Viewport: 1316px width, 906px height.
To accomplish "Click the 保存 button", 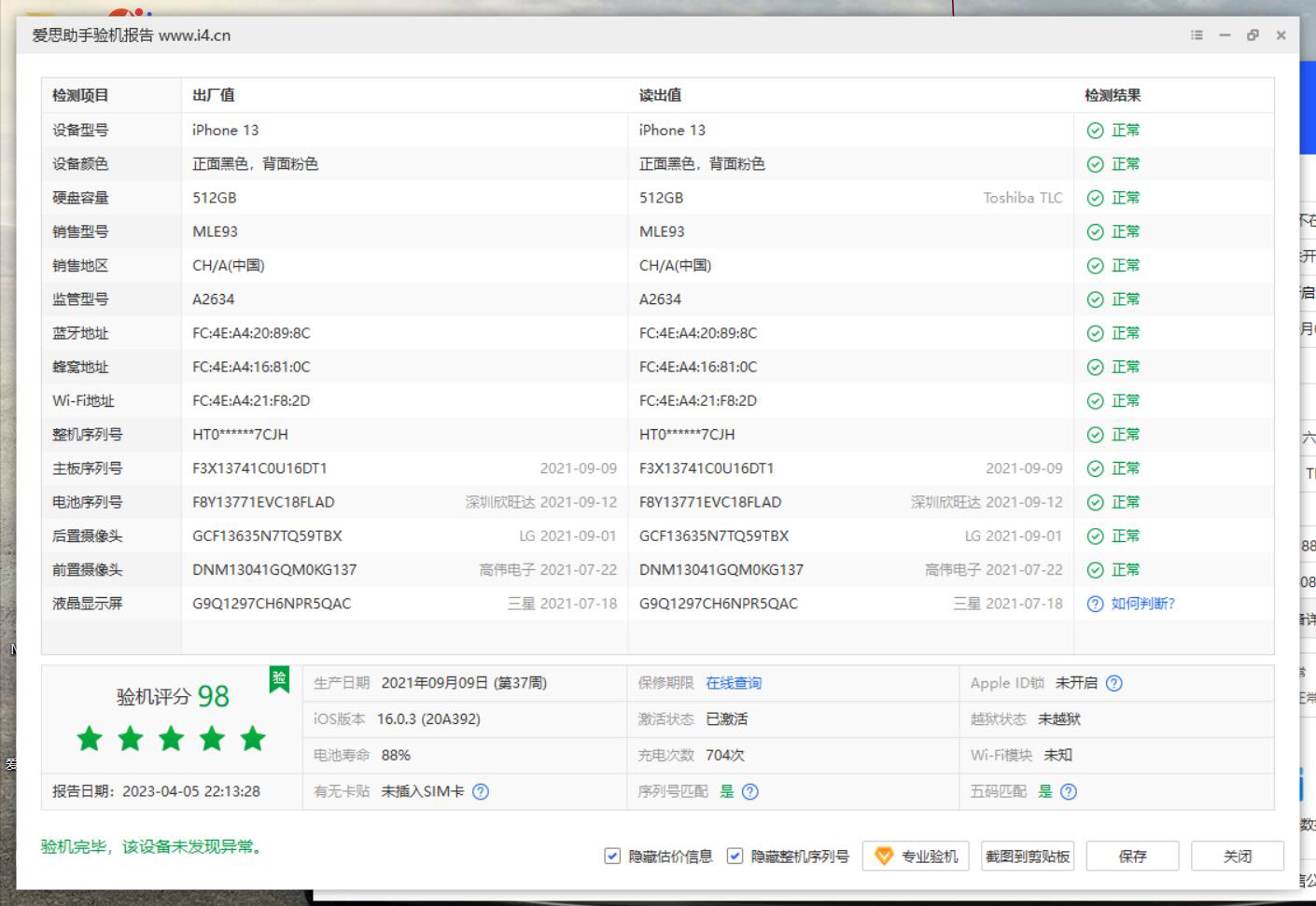I will [x=1133, y=856].
